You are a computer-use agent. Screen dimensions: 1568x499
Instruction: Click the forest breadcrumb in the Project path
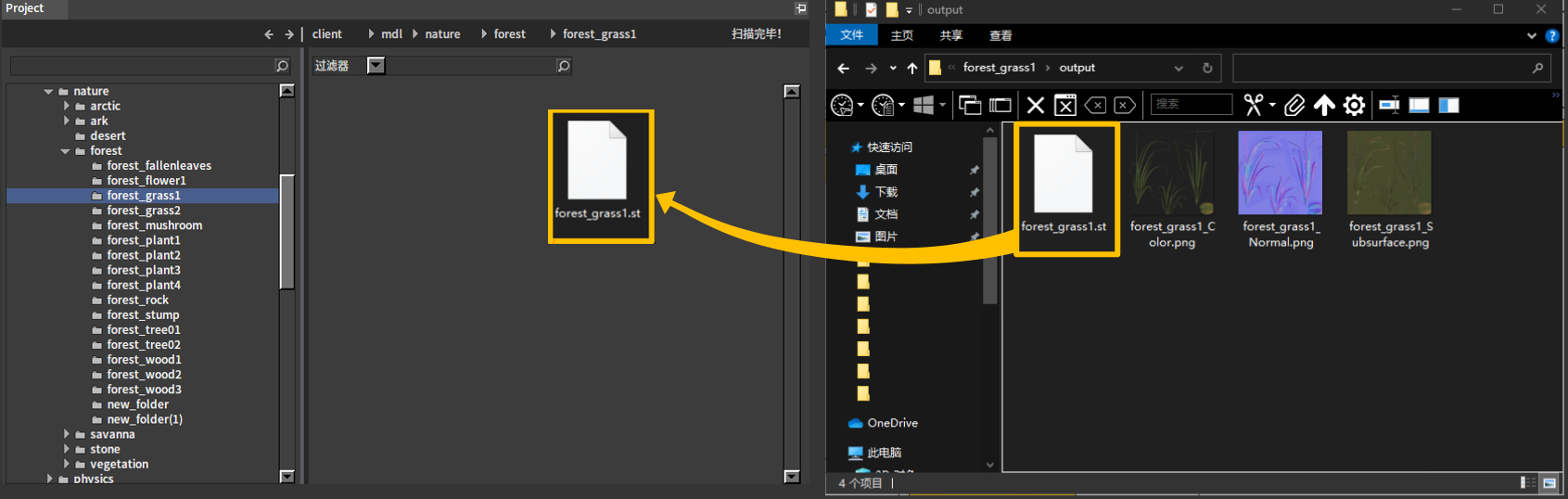[x=509, y=34]
